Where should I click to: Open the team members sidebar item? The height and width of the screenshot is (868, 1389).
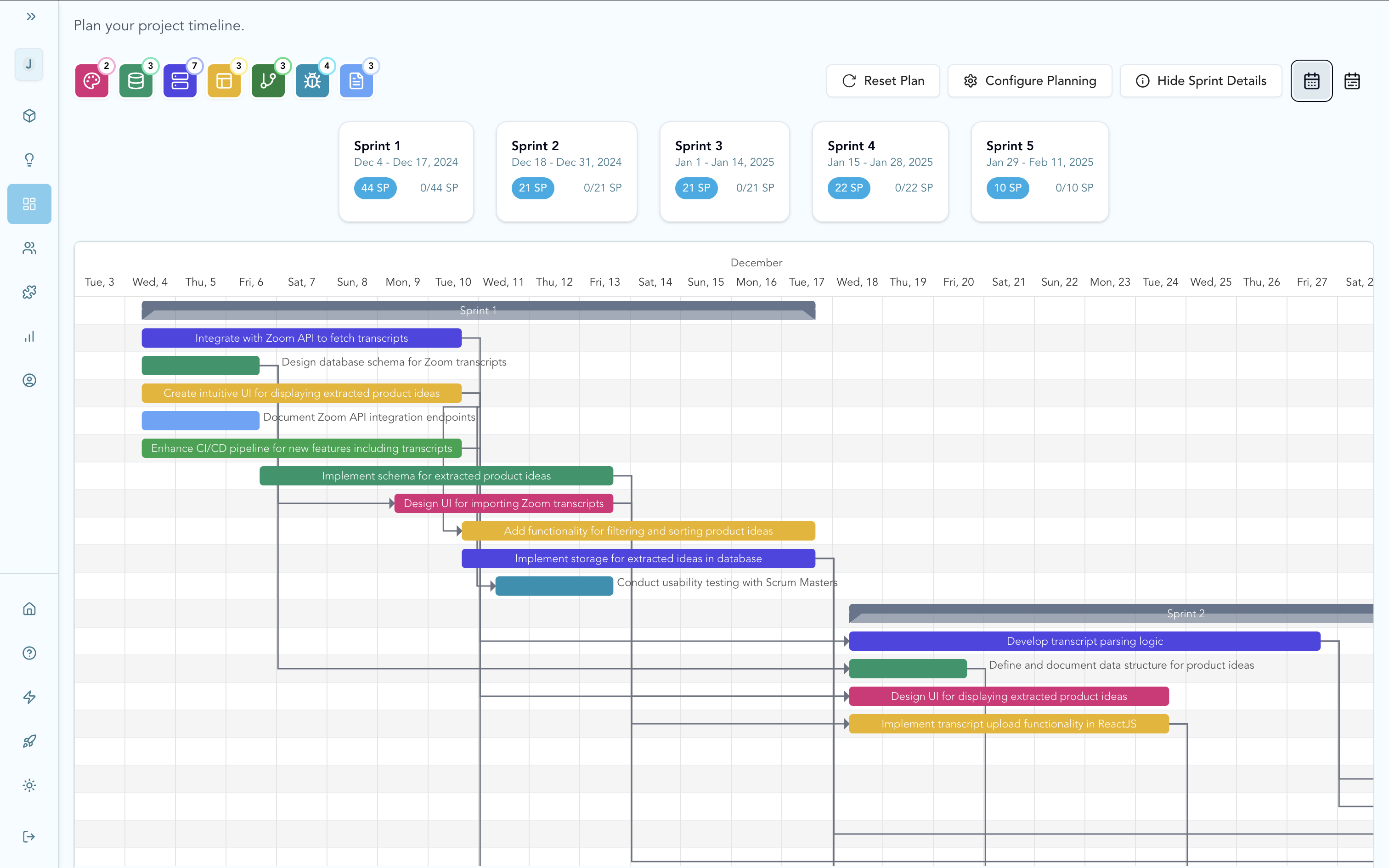tap(29, 248)
